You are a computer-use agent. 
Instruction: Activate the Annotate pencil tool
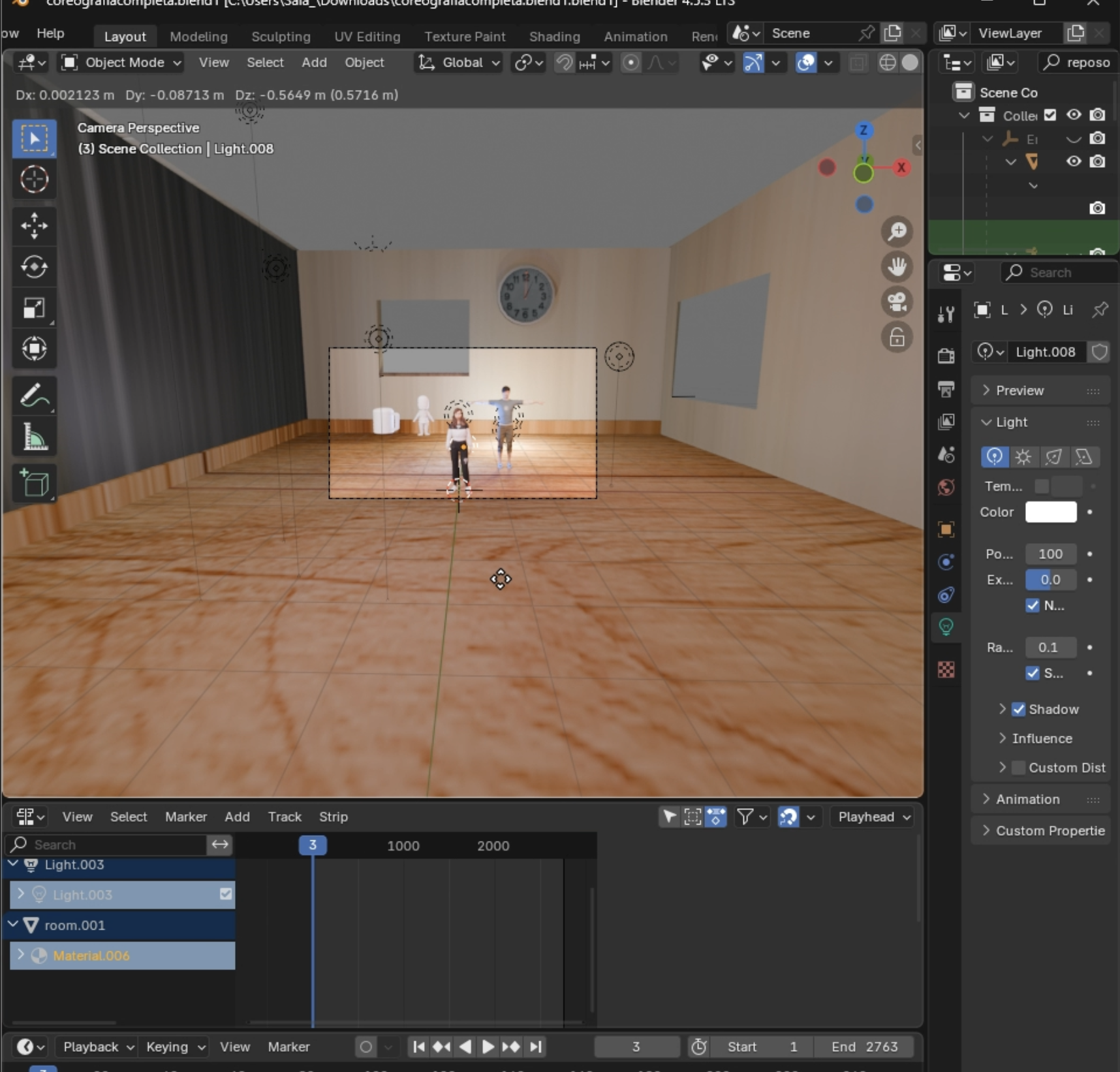point(34,396)
